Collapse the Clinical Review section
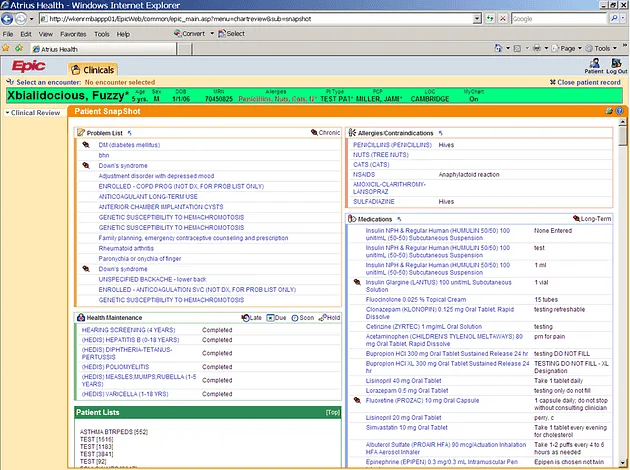 [x=7, y=113]
